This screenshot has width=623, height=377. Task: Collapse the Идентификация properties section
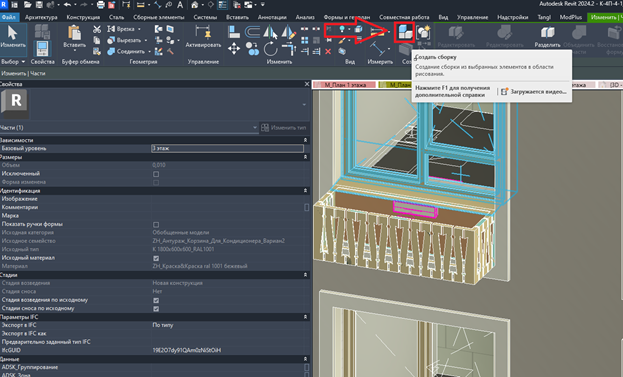pyautogui.click(x=305, y=191)
